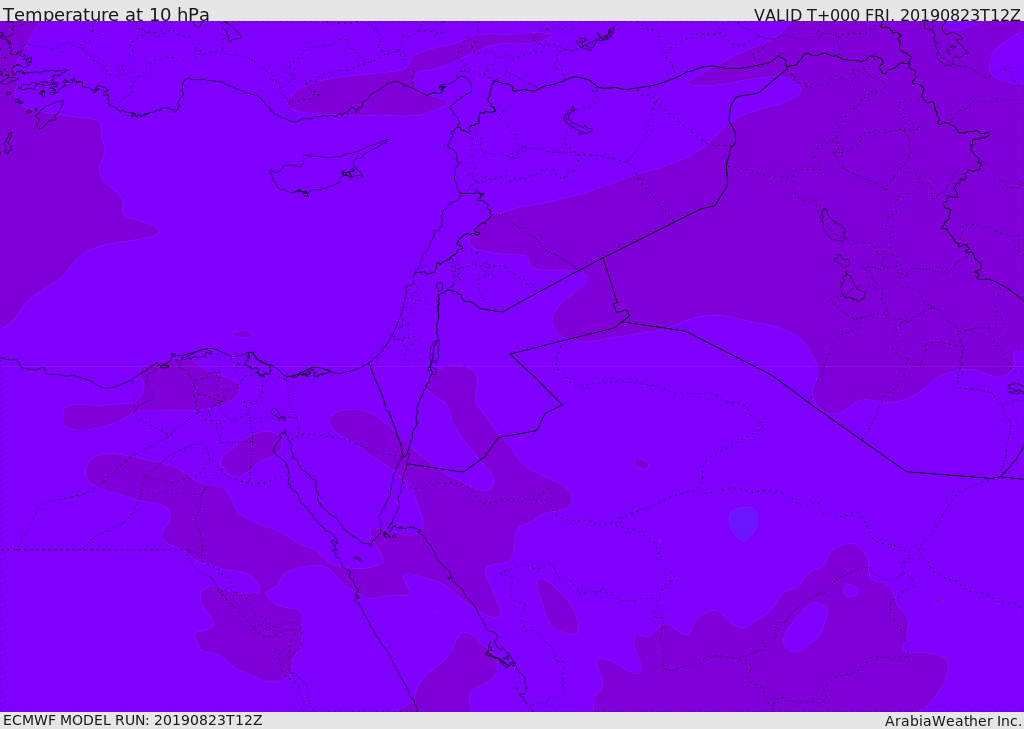Image resolution: width=1024 pixels, height=729 pixels.
Task: Click the 'ArabiaWeather Inc.' credit text
Action: click(953, 721)
